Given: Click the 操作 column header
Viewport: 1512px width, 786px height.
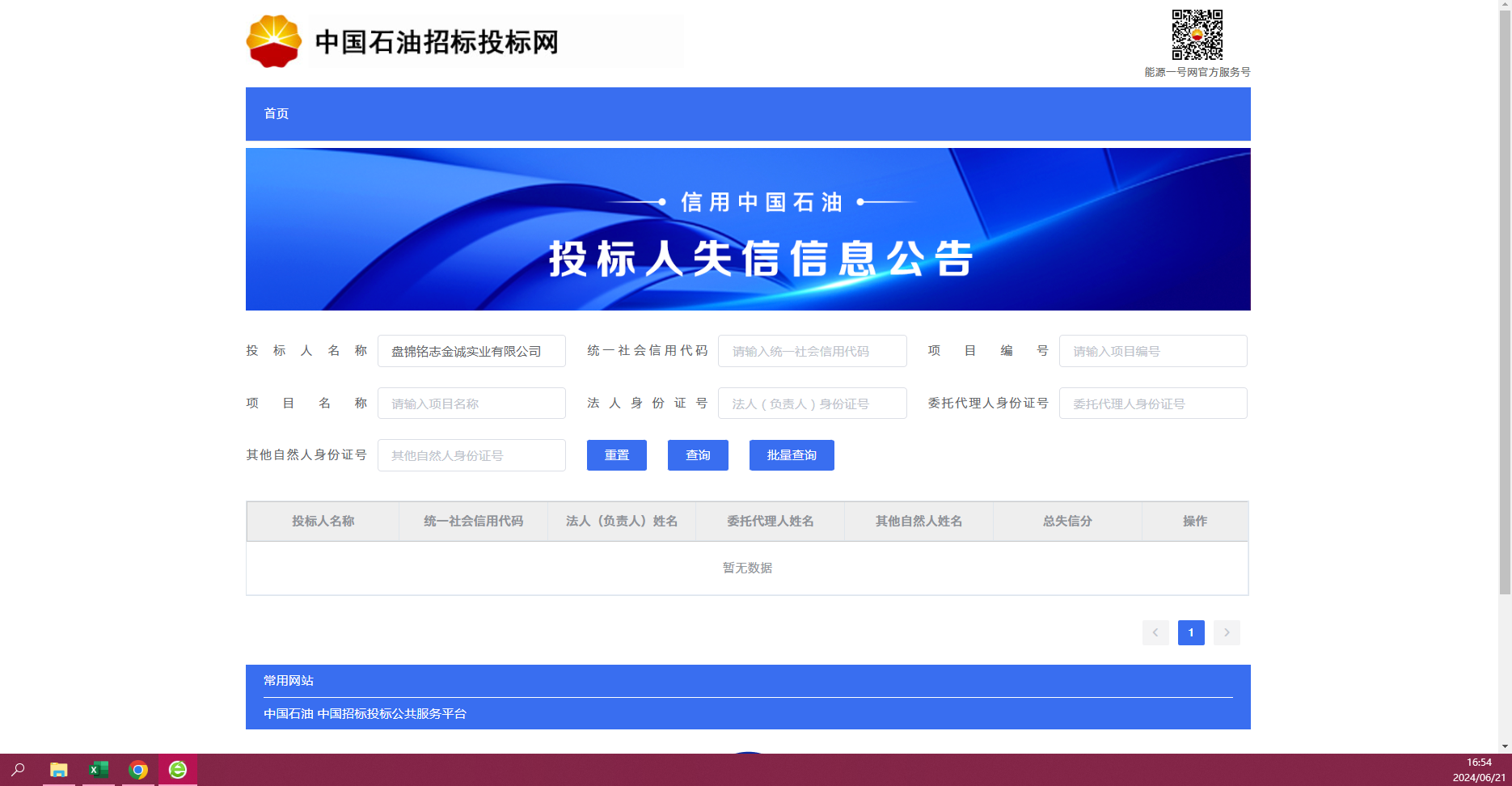Looking at the screenshot, I should 1195,522.
